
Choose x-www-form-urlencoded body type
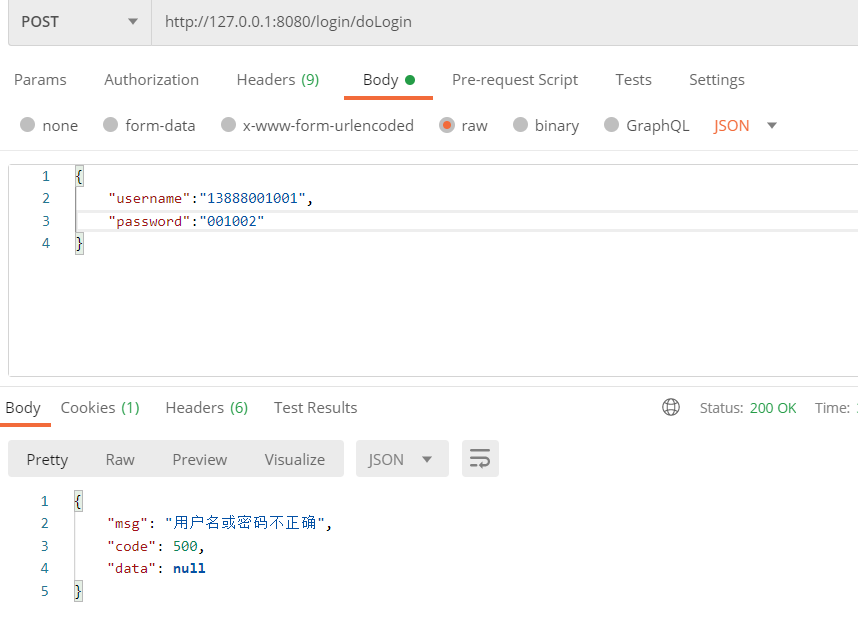point(228,125)
